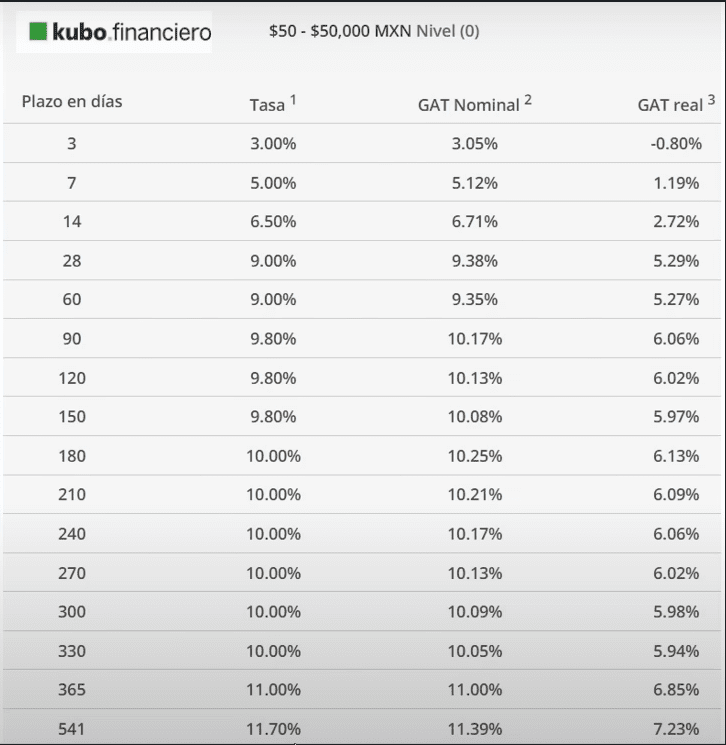Open footnote 1 next to Tasa

pos(293,99)
